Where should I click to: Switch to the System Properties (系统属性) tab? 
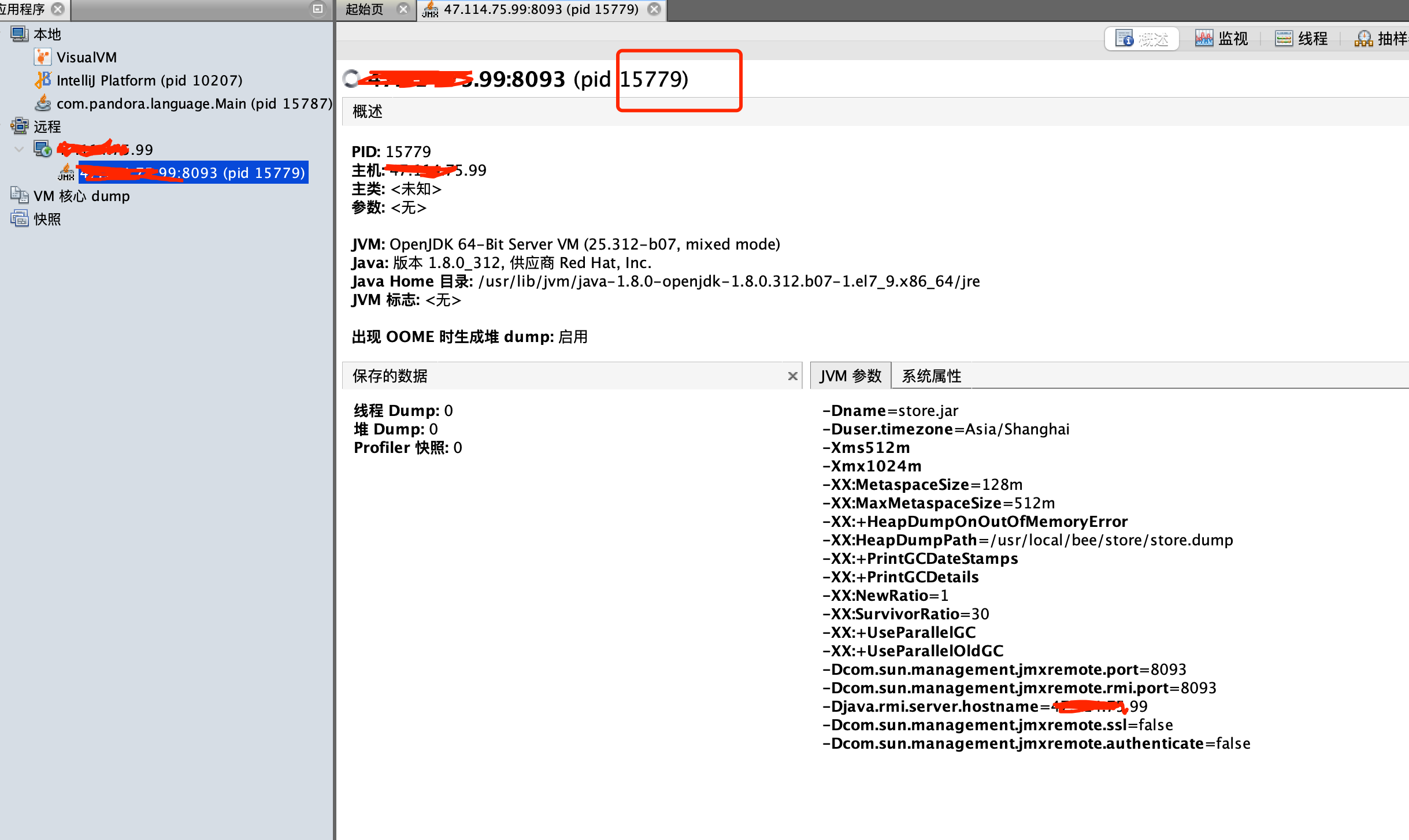pyautogui.click(x=931, y=376)
